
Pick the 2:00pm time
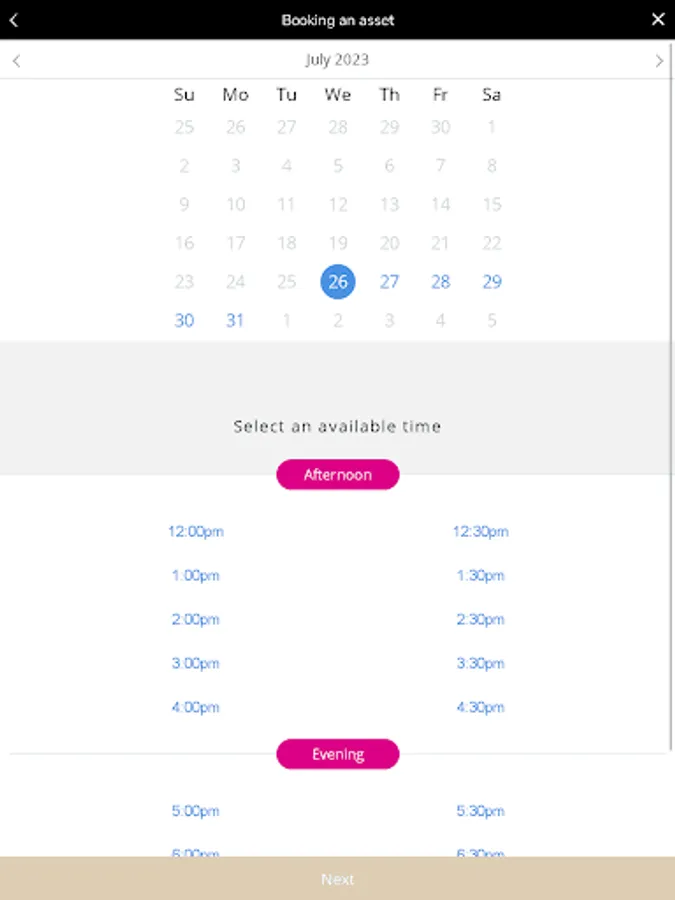195,620
